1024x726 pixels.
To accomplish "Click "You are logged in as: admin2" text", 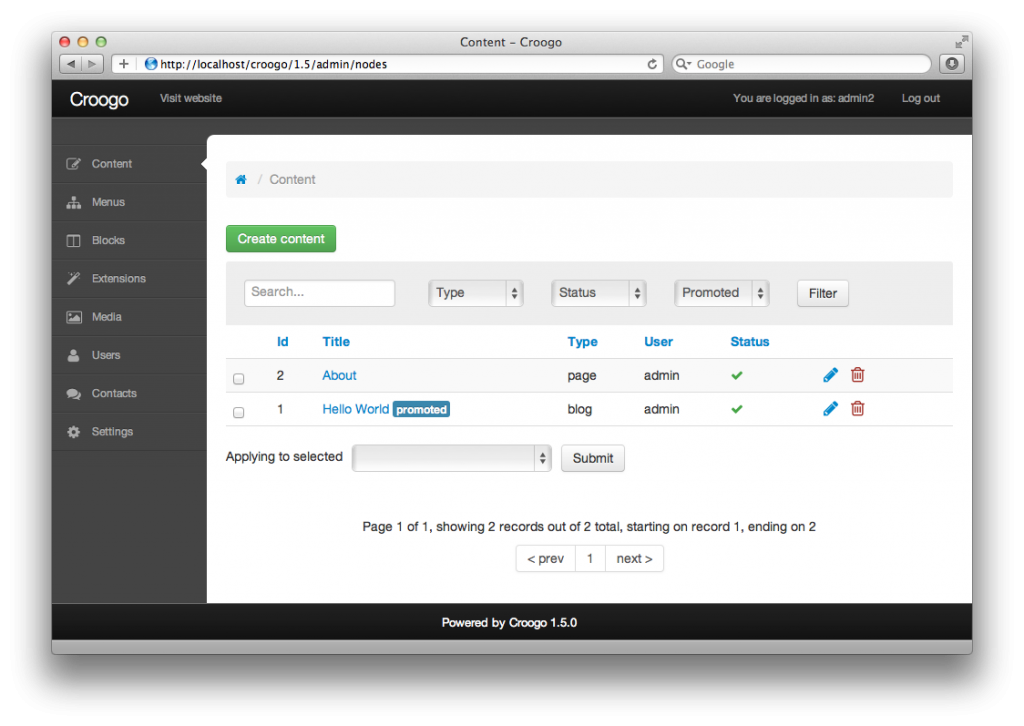I will 803,98.
